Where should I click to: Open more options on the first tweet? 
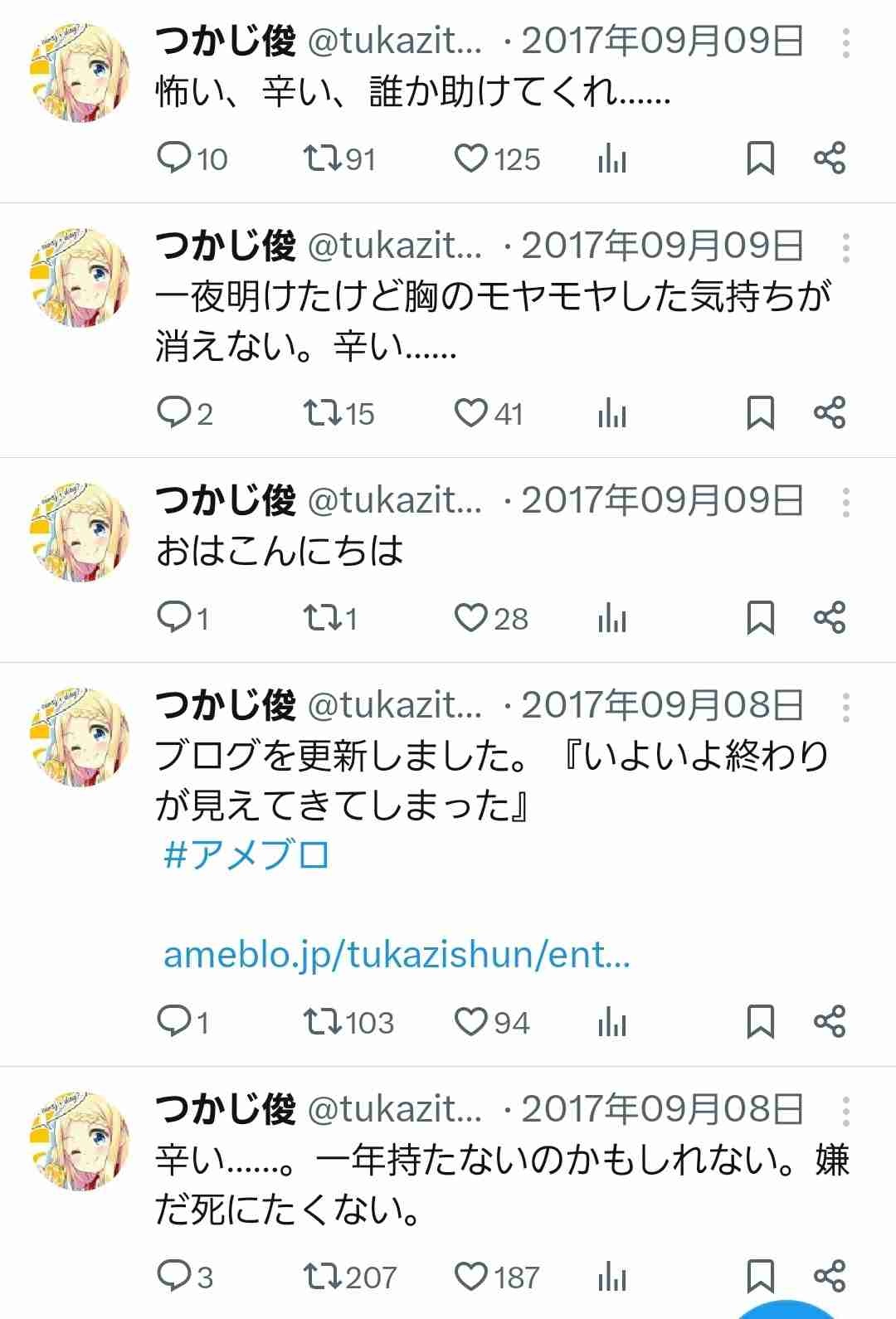click(845, 43)
